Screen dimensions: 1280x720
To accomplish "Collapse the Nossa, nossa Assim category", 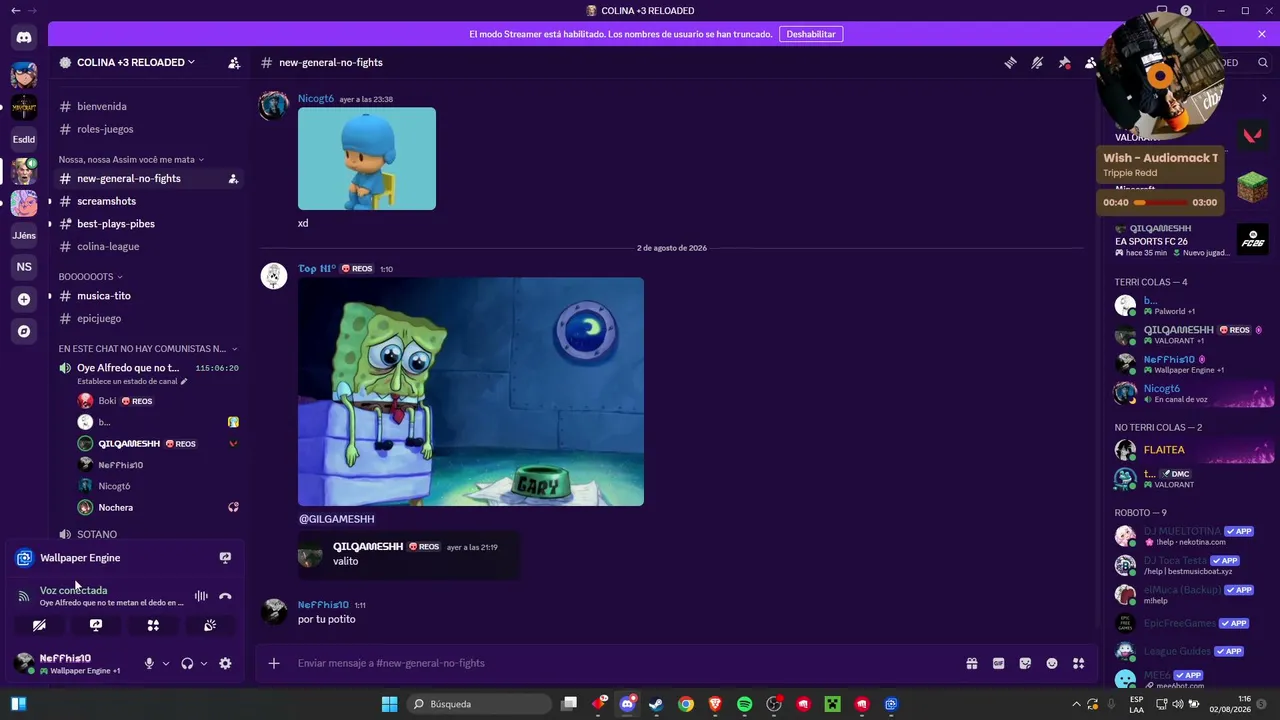I will (130, 159).
